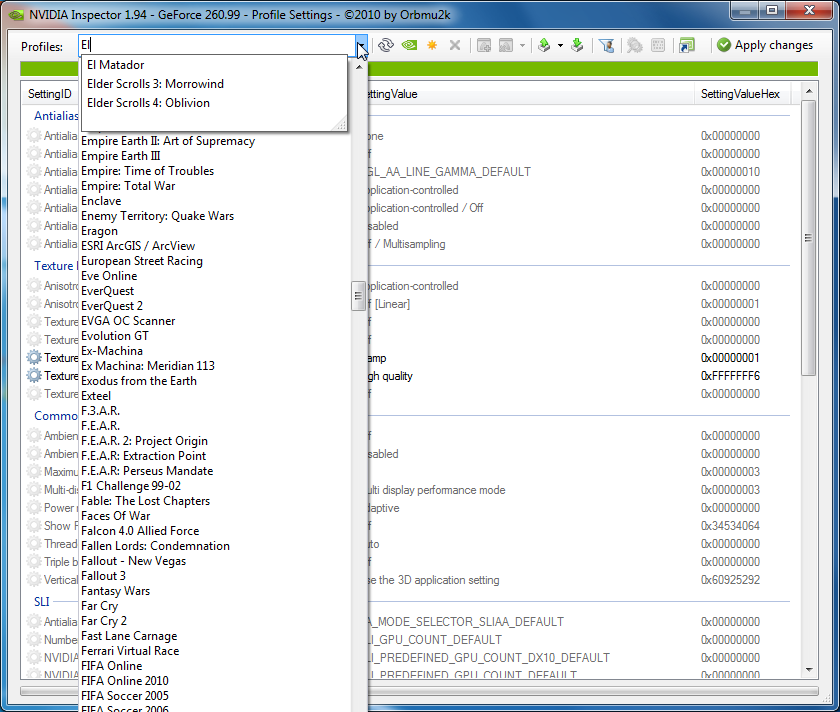
Task: Click export profiles green up-arrow icon
Action: 544,46
